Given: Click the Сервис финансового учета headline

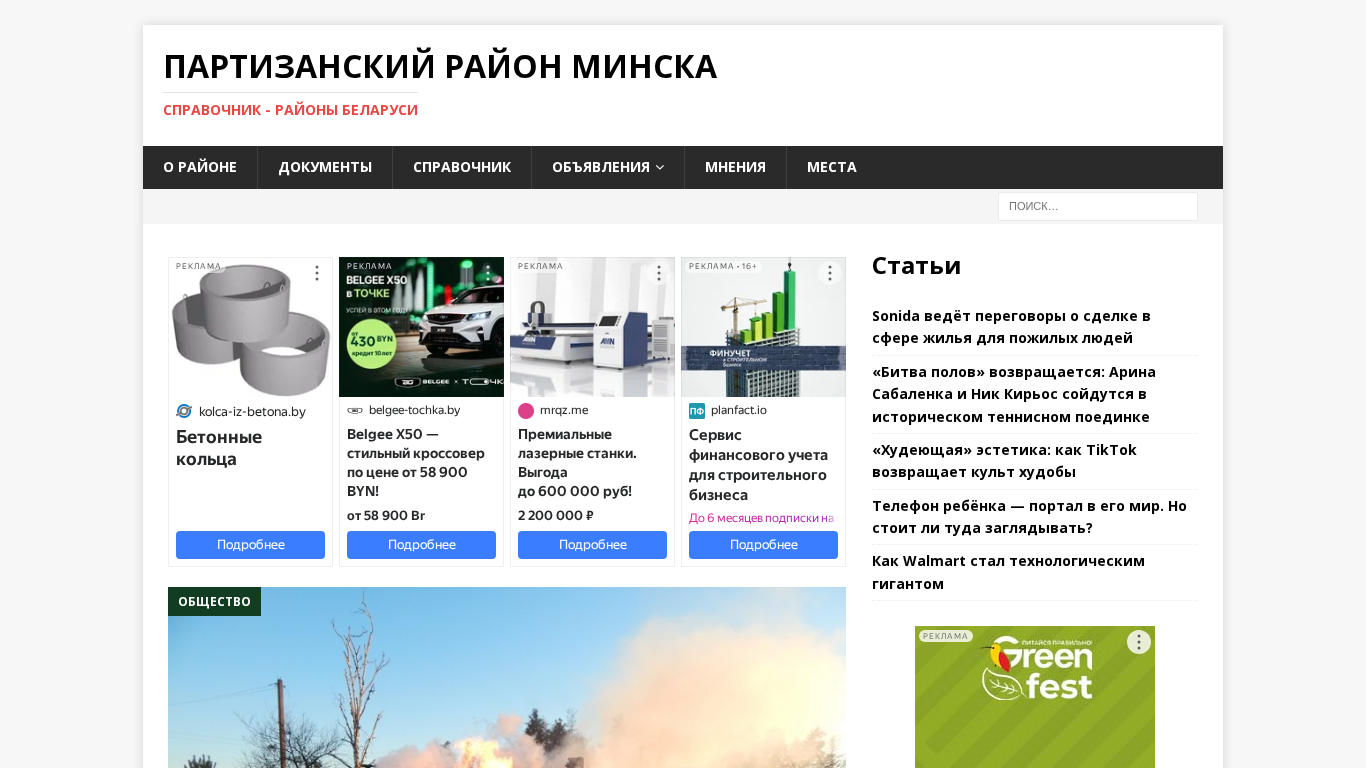Looking at the screenshot, I should 758,465.
